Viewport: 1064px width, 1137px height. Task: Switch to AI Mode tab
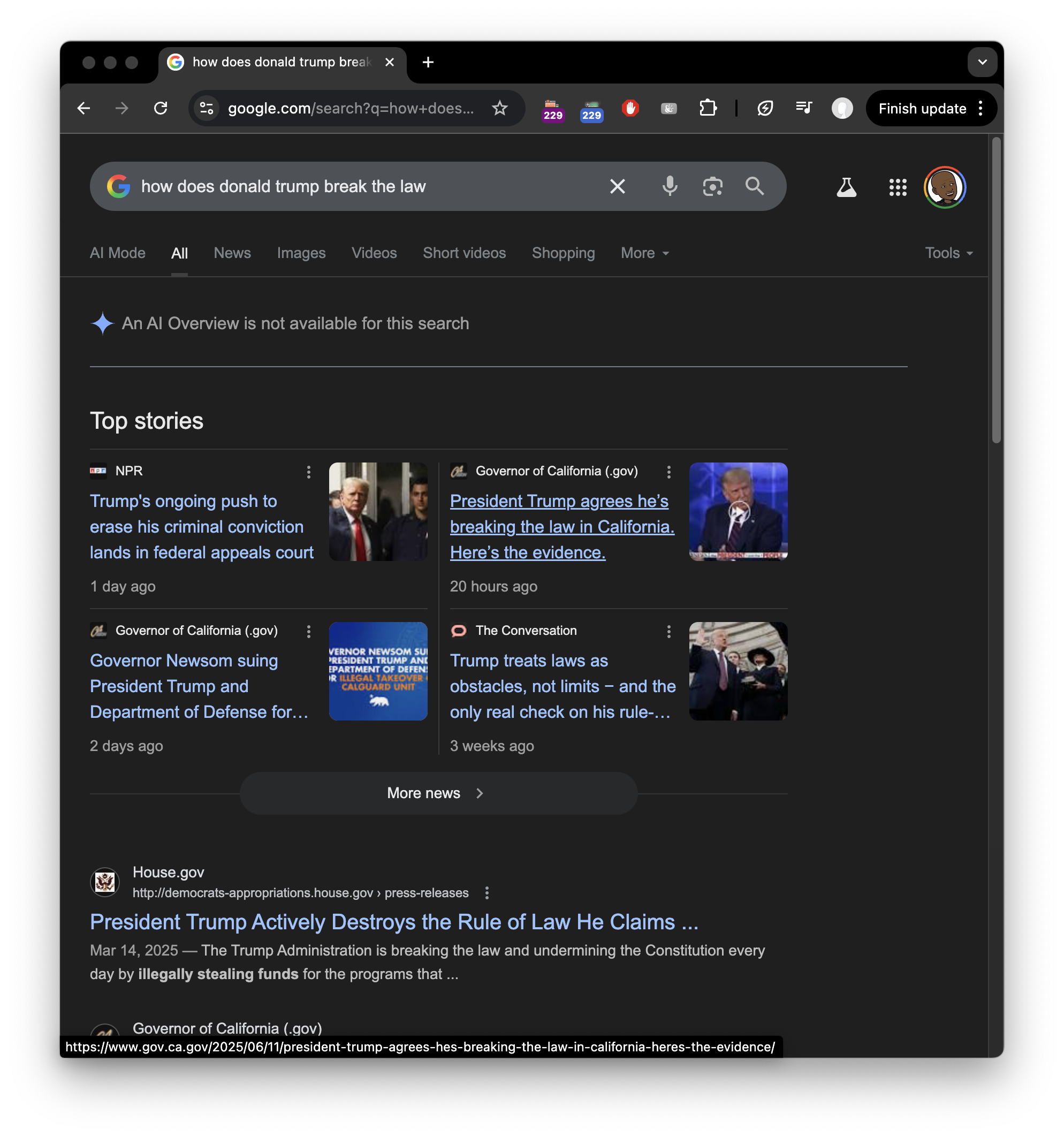point(118,253)
